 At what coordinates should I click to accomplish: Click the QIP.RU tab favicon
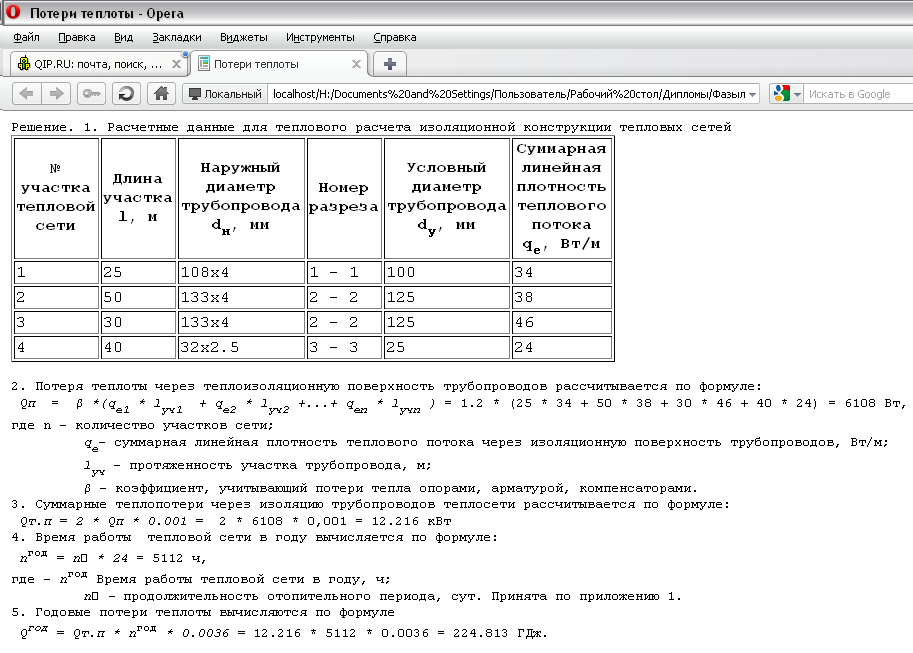tap(23, 63)
